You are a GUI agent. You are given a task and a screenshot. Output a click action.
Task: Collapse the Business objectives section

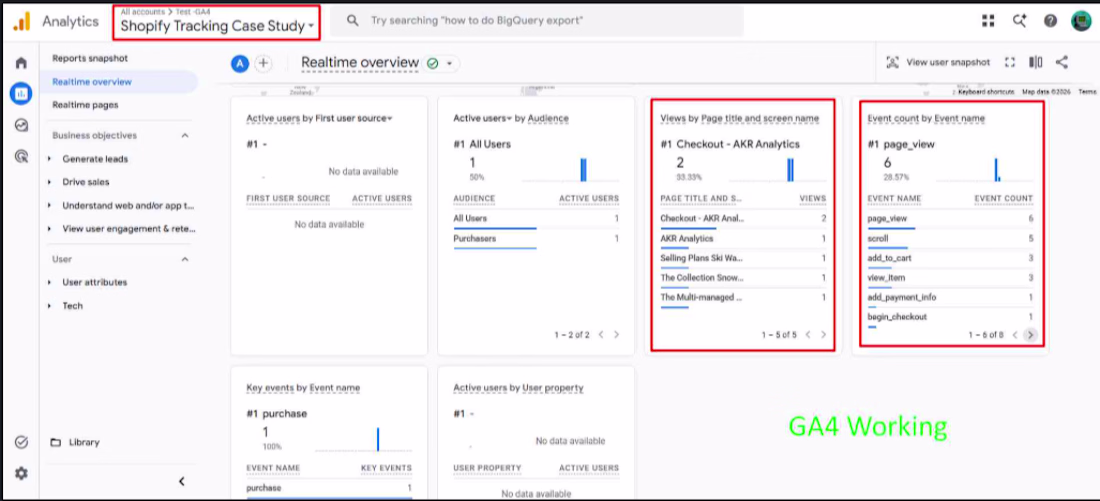(x=185, y=135)
